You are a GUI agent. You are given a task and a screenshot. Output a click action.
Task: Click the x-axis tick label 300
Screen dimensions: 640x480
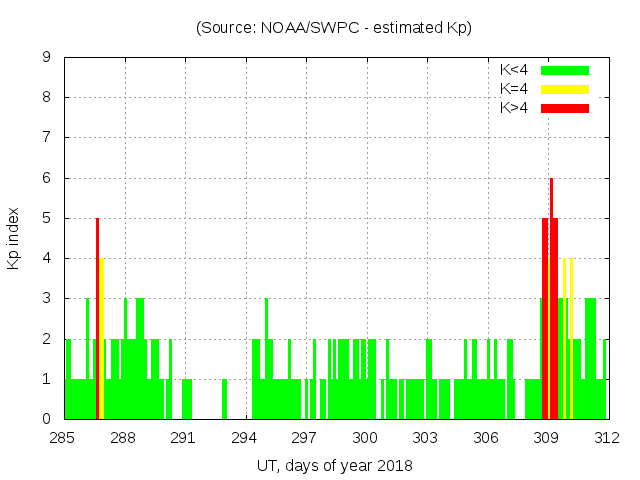coord(365,438)
